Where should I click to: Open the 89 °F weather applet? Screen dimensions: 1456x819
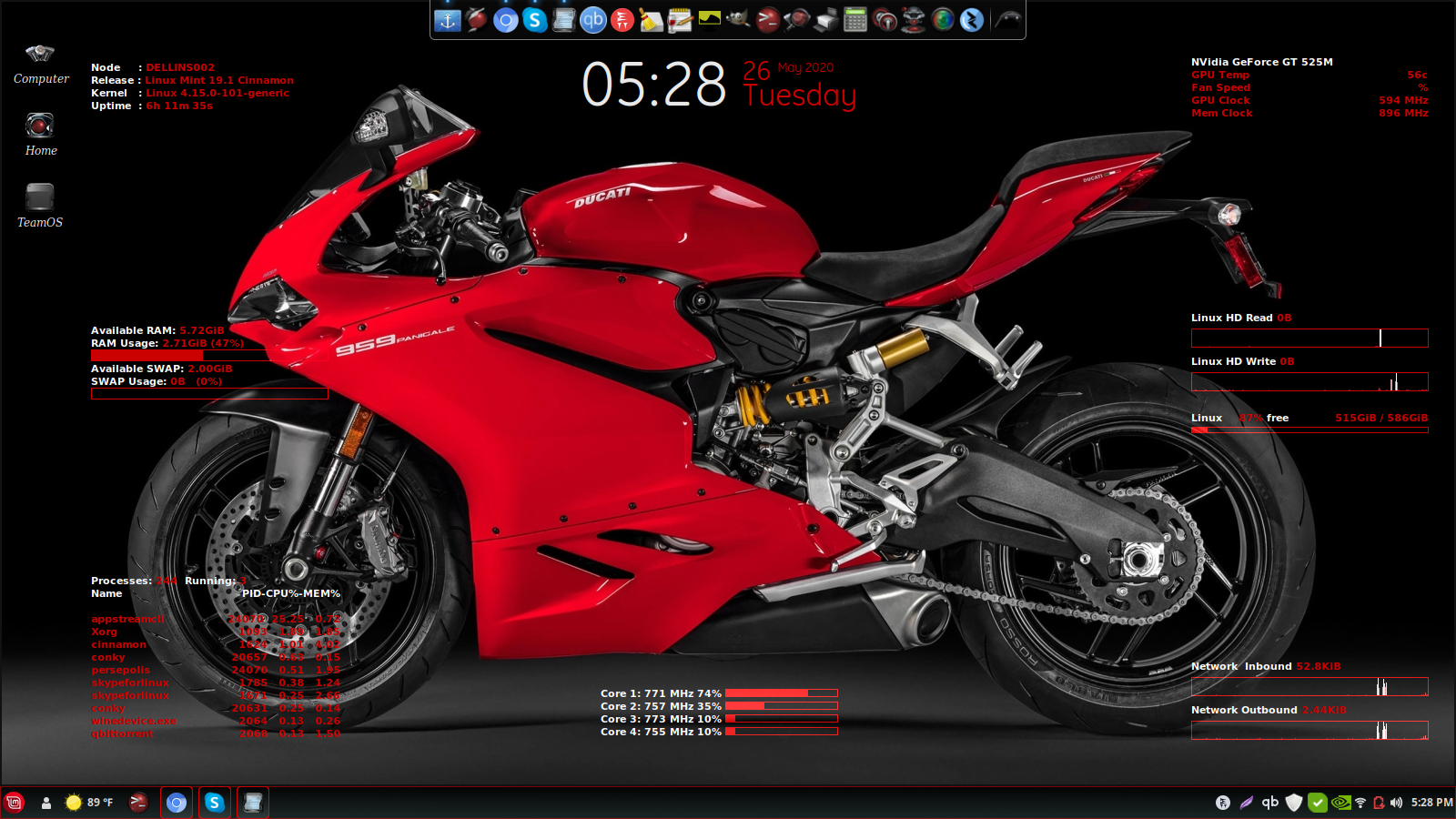coord(89,803)
